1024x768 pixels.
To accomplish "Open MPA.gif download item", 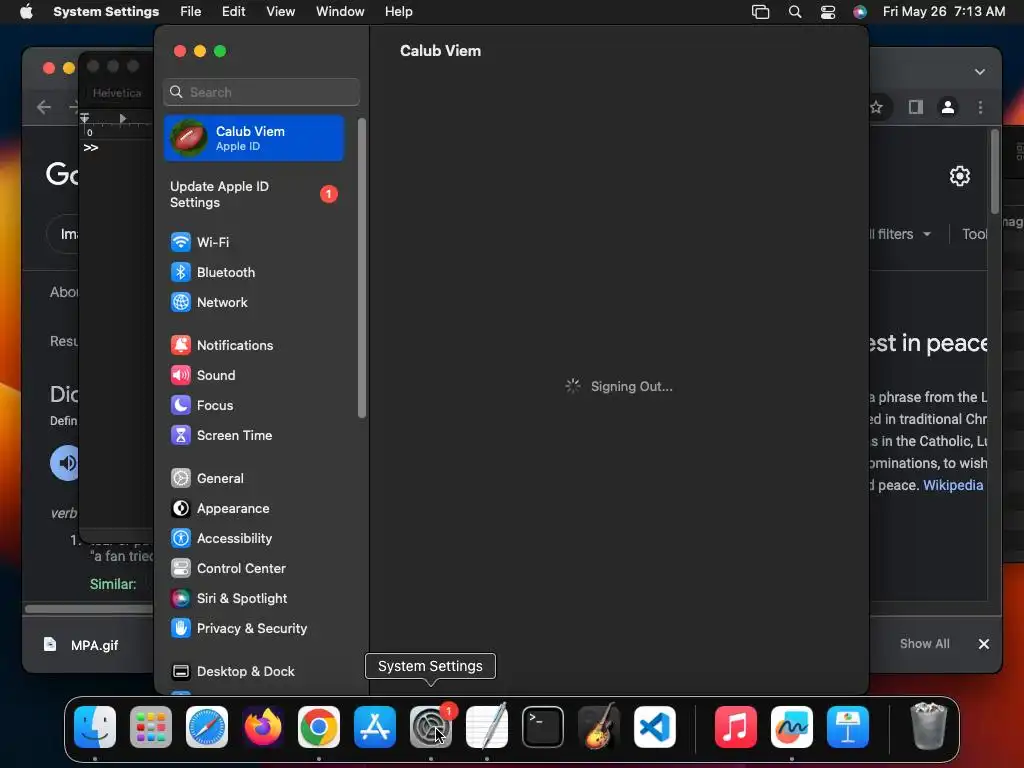I will (x=82, y=645).
